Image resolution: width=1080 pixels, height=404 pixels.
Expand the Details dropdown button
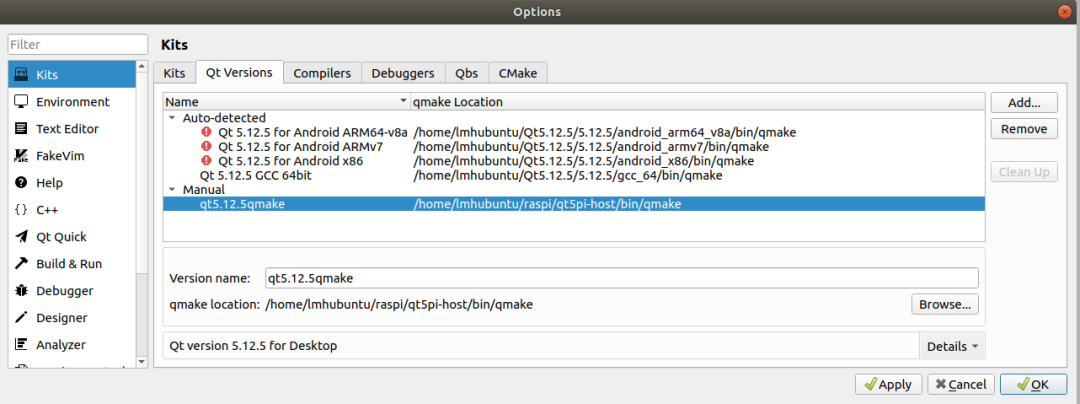click(x=952, y=346)
